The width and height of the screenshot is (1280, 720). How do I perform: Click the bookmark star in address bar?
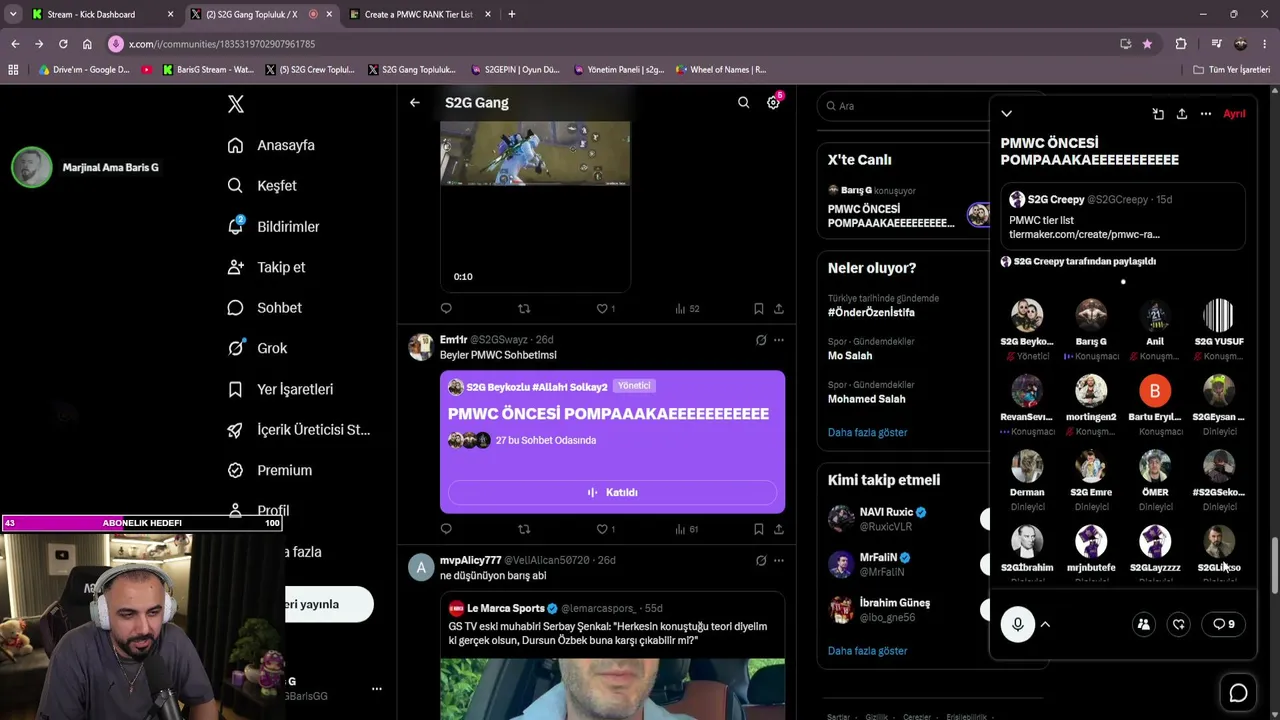coord(1147,44)
